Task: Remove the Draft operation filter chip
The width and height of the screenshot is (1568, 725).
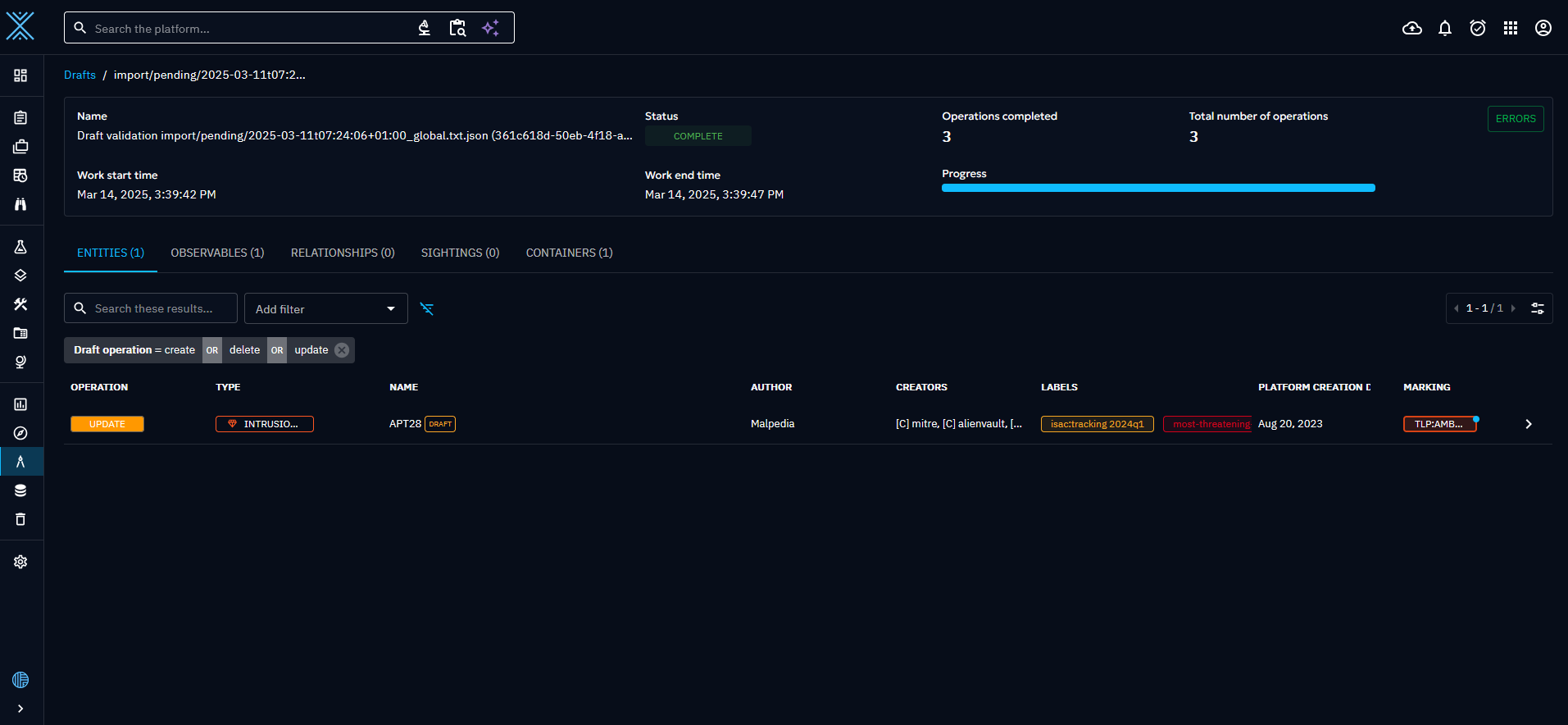Action: coord(342,350)
